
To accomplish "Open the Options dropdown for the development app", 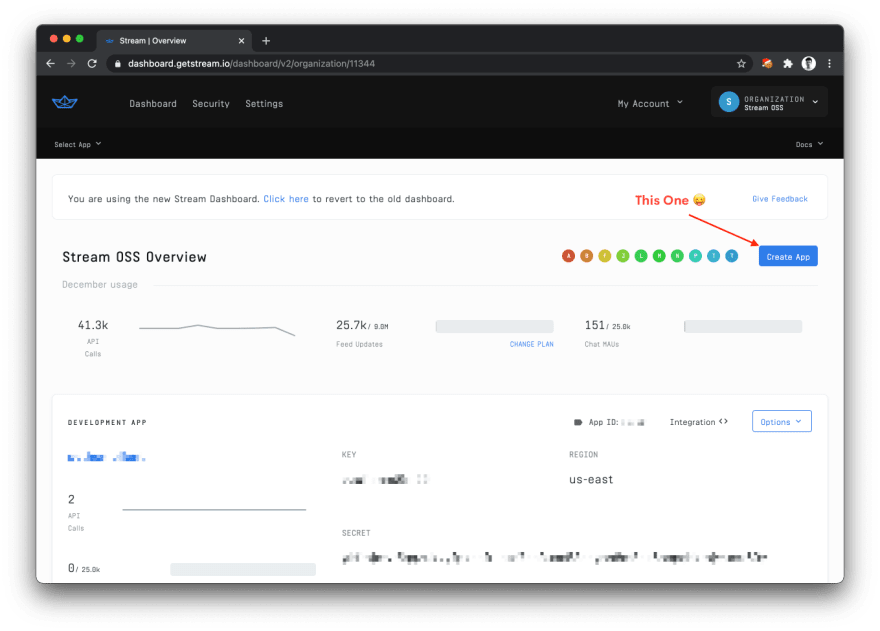I will click(x=782, y=422).
